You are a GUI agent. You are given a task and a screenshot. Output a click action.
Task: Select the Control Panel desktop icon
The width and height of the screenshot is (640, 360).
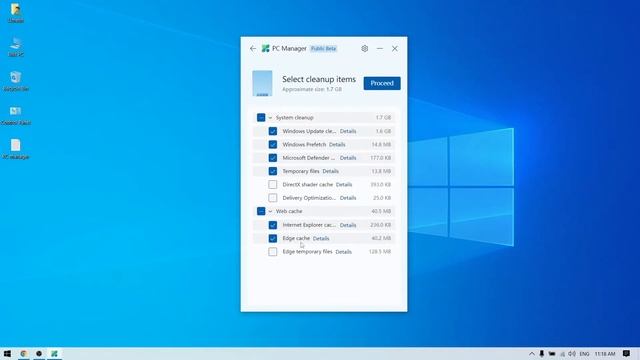[x=16, y=116]
